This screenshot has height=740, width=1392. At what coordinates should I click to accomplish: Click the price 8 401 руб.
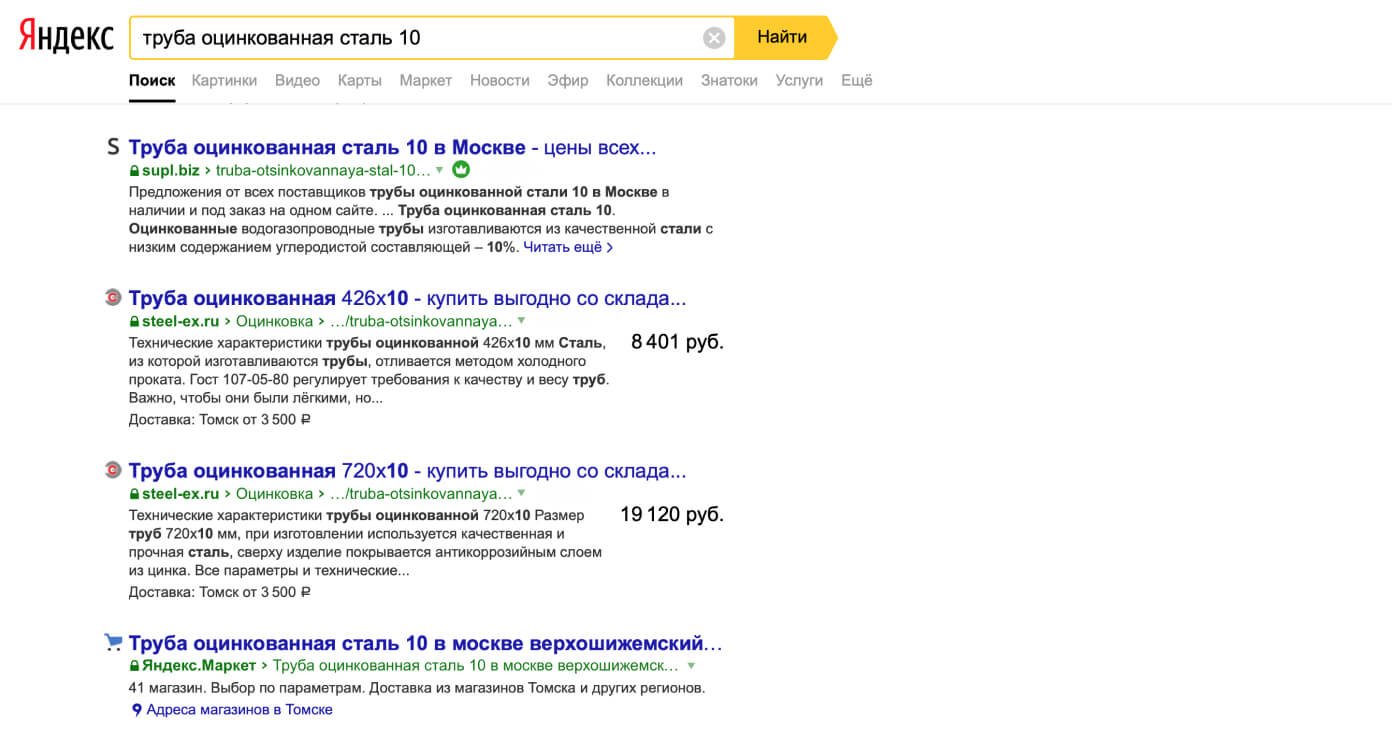click(677, 342)
